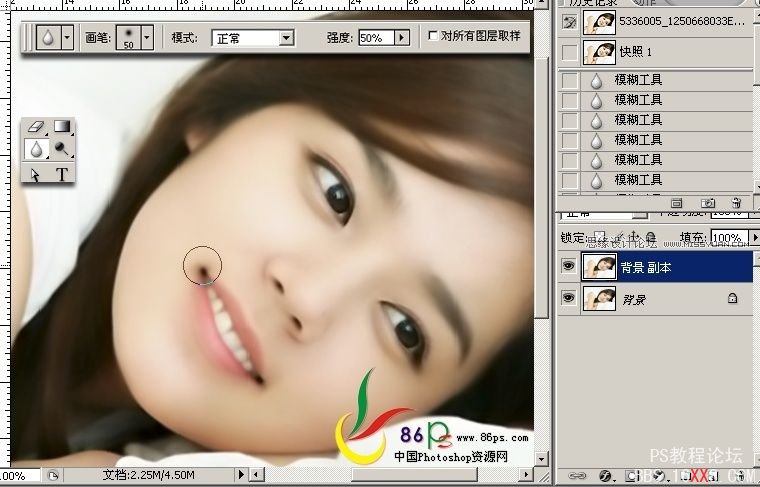Image resolution: width=760 pixels, height=487 pixels.
Task: Select the Path Selection arrow tool
Action: (x=36, y=174)
